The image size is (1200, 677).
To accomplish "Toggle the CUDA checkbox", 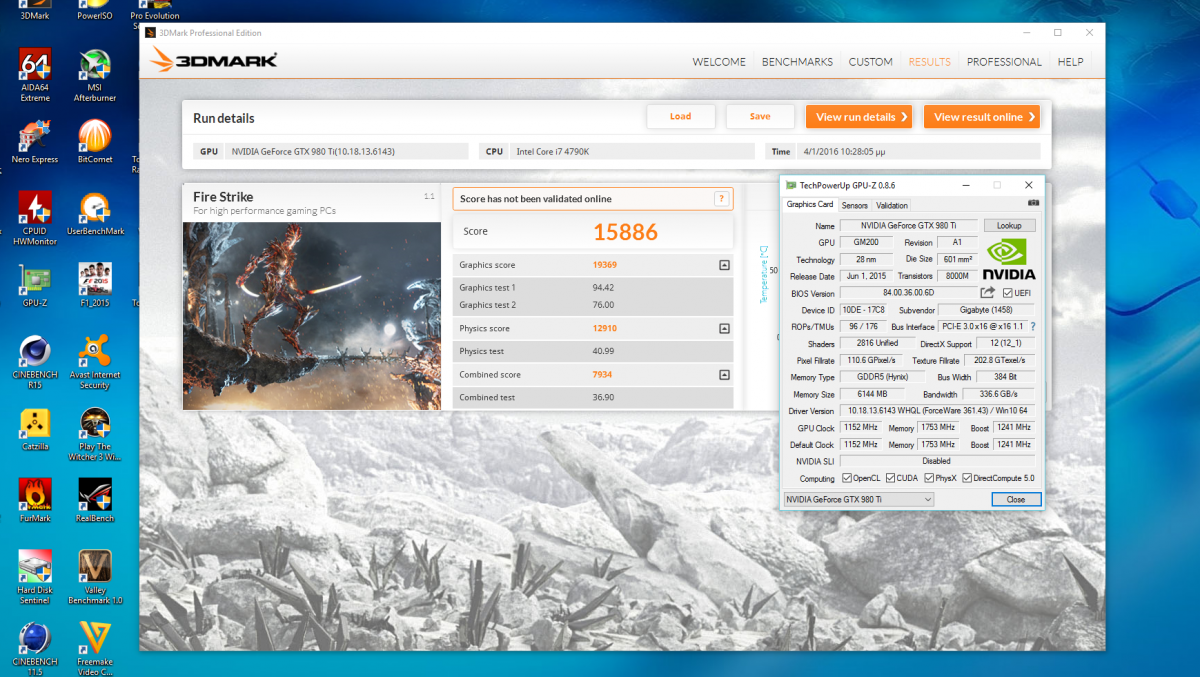I will click(891, 478).
